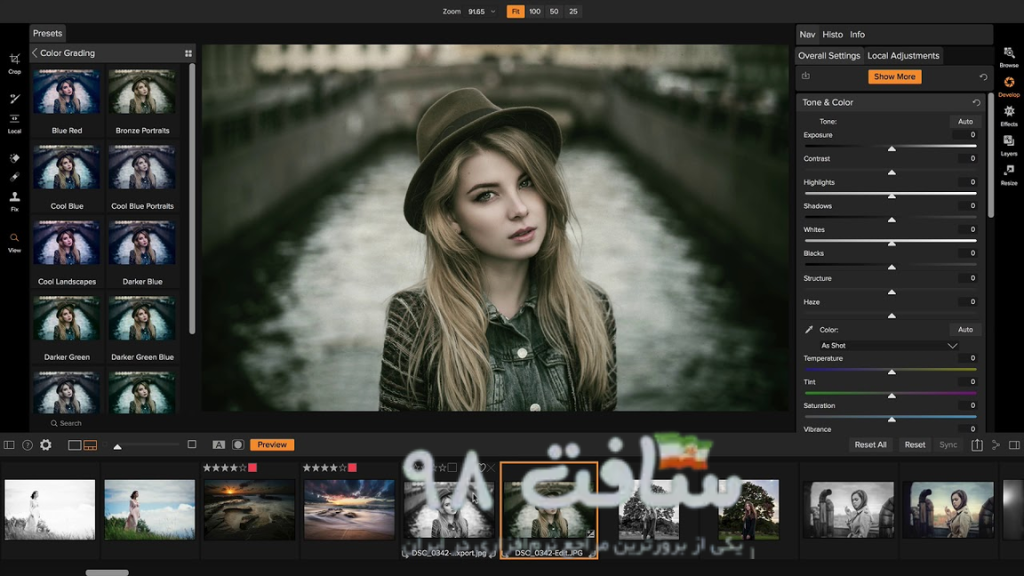
Task: Open the Develop module
Action: click(1009, 86)
